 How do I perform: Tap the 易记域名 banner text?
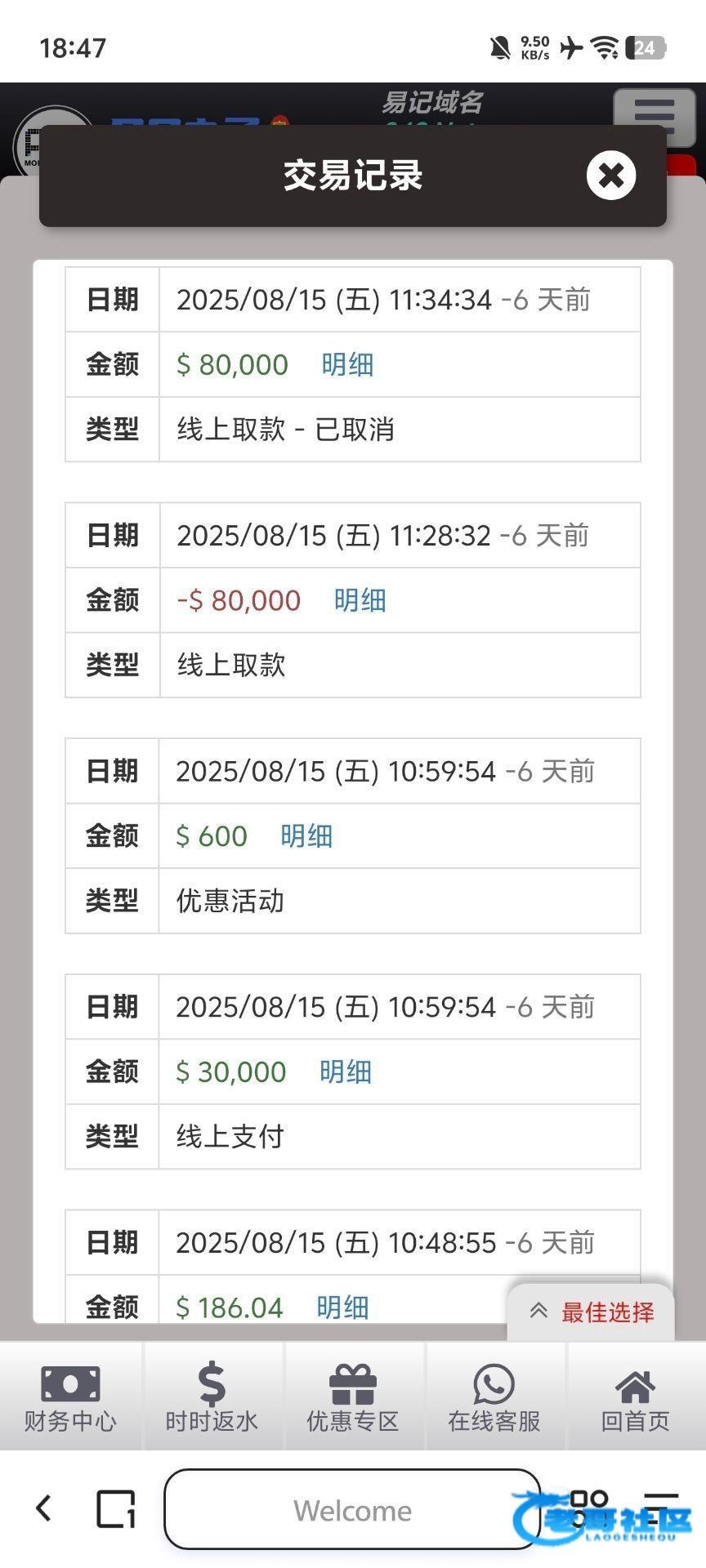point(432,103)
